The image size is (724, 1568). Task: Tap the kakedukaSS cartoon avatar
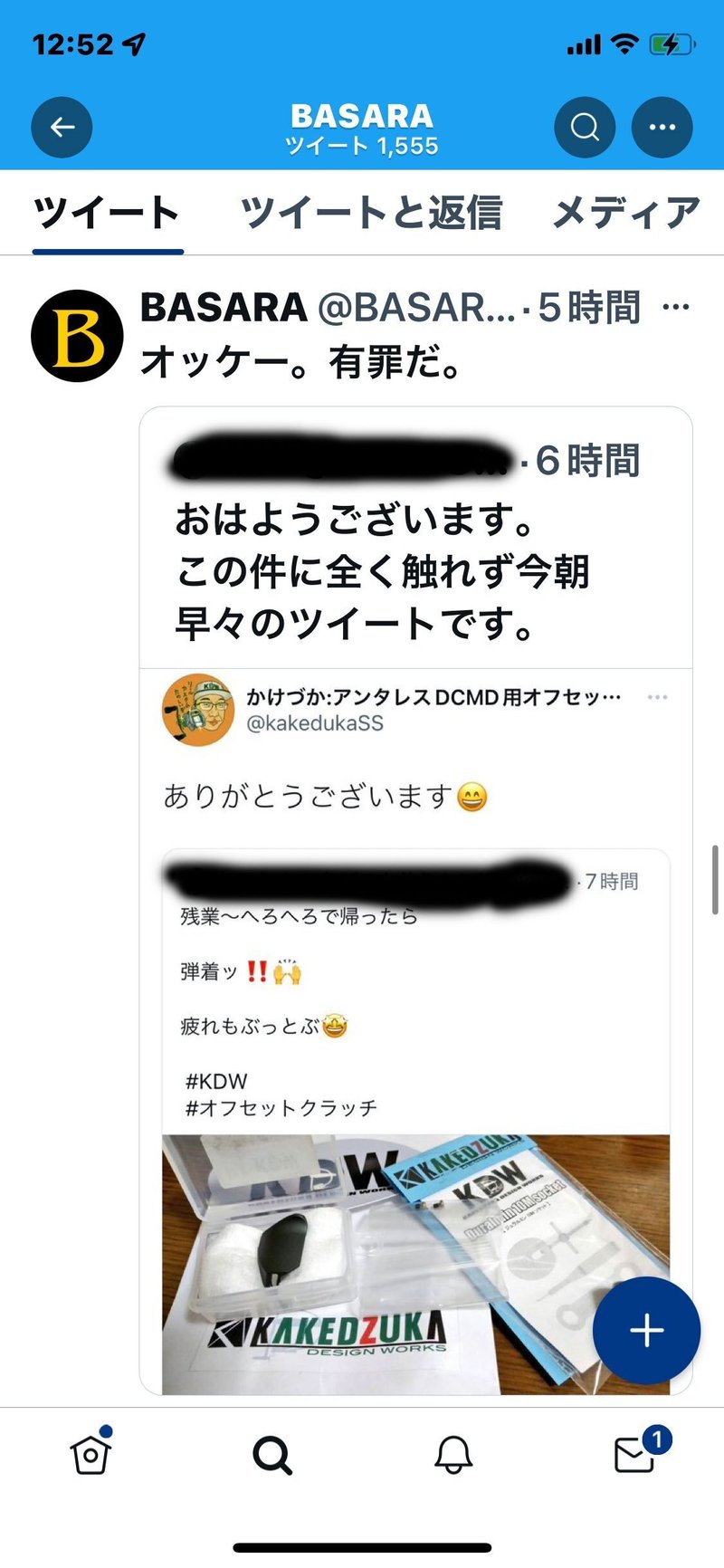click(198, 710)
